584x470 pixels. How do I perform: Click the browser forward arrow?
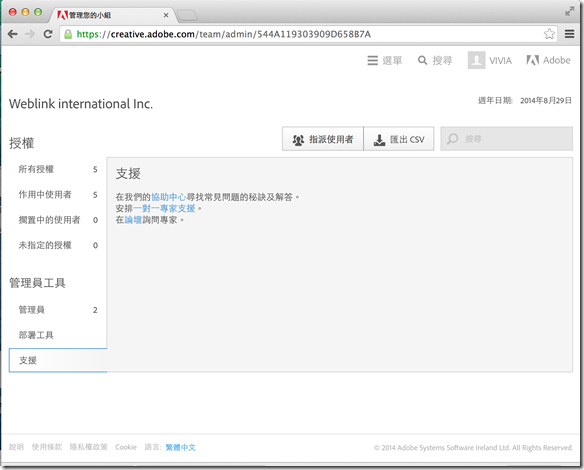[x=30, y=34]
